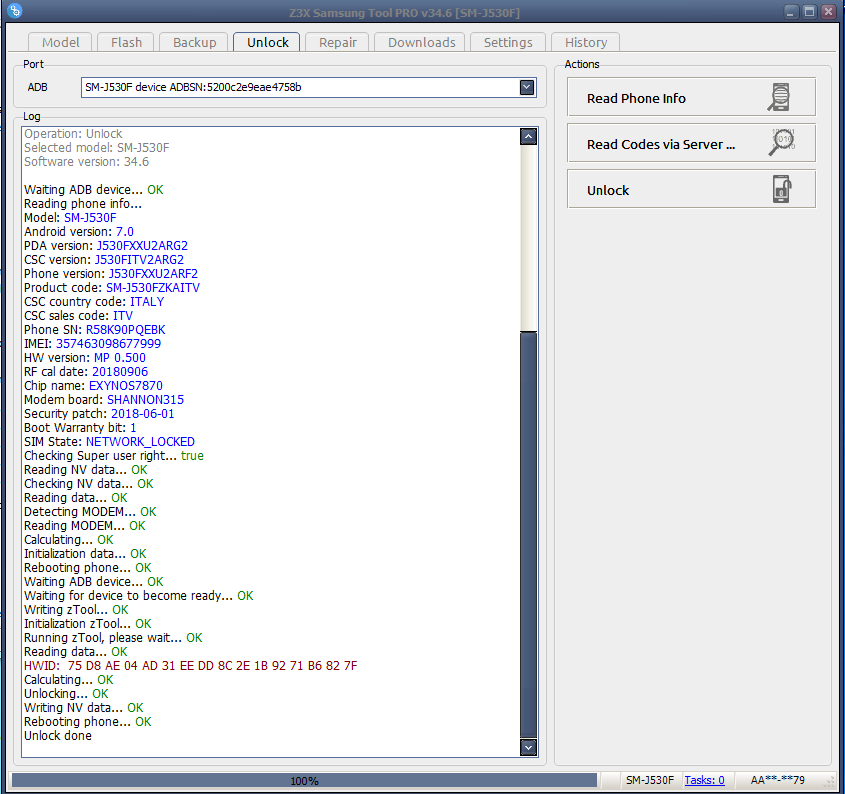Click the Read Codes magnifier icon
This screenshot has width=845, height=794.
coord(781,142)
